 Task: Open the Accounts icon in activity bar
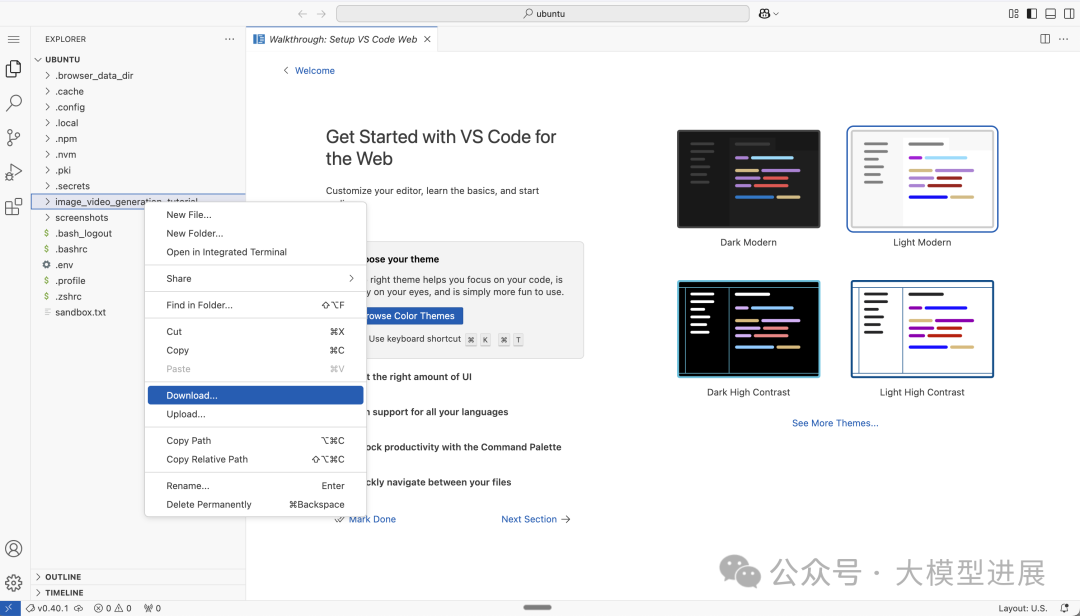(13, 548)
